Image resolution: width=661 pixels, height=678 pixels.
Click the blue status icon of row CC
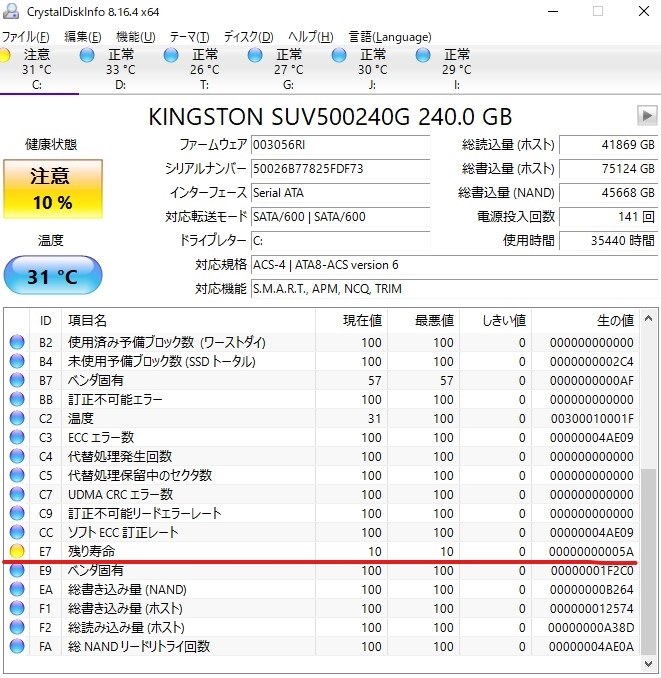pos(17,532)
